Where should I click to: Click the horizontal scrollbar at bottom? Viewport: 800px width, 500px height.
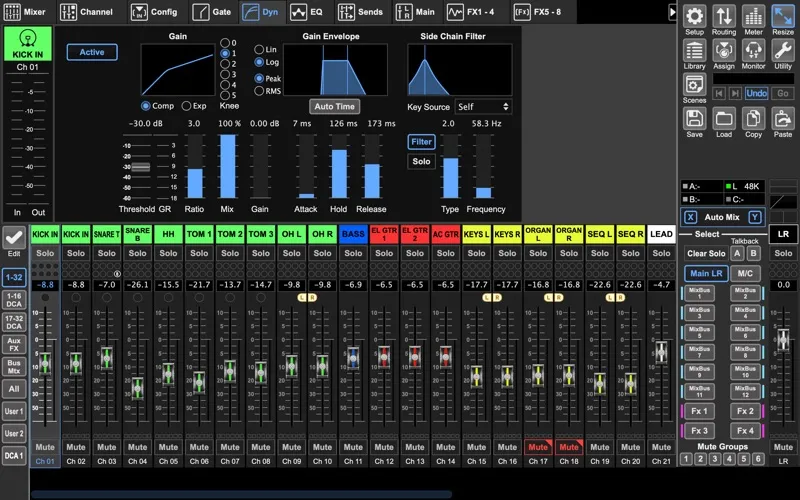pos(241,494)
